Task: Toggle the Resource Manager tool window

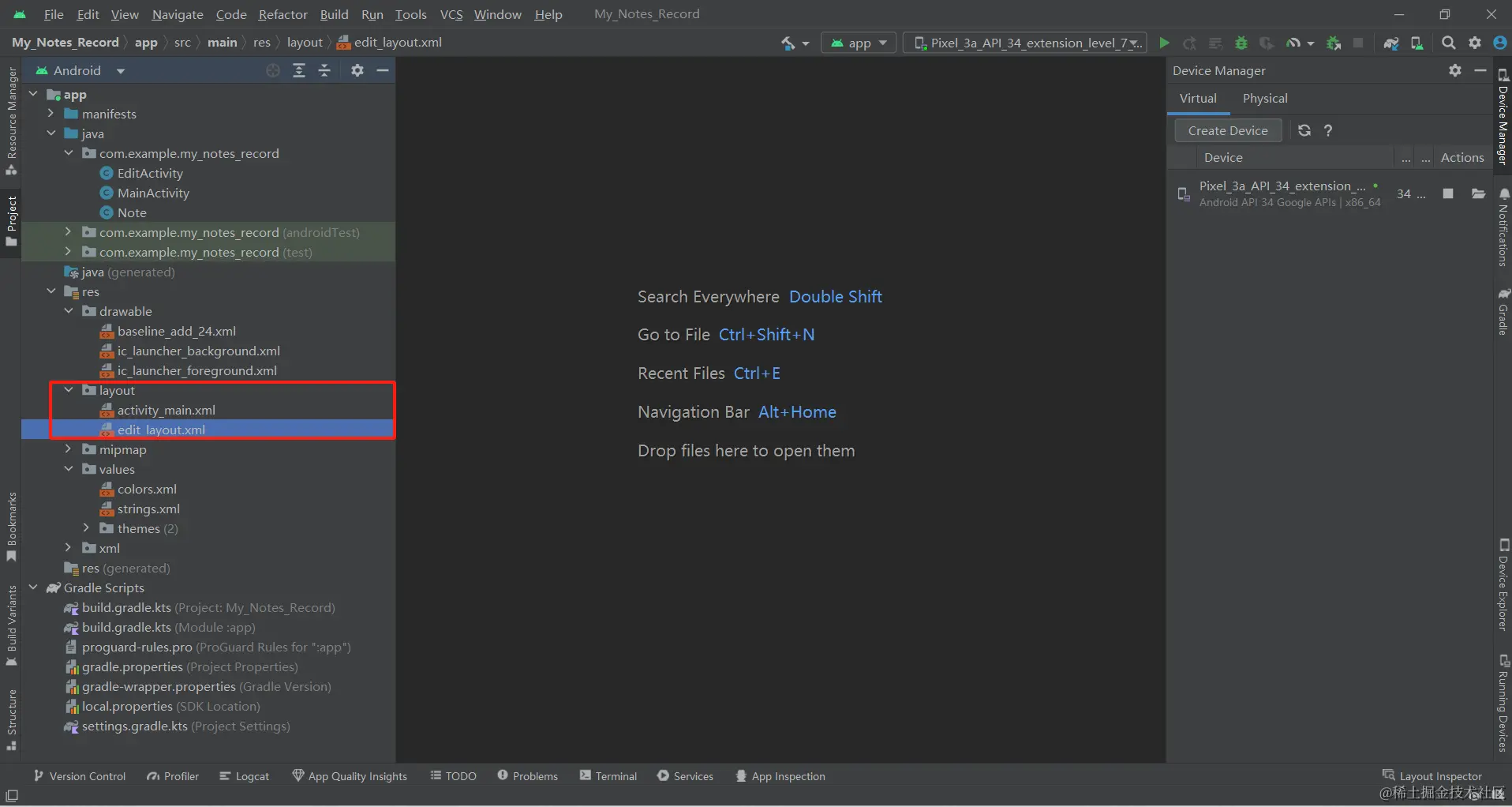Action: pyautogui.click(x=11, y=121)
